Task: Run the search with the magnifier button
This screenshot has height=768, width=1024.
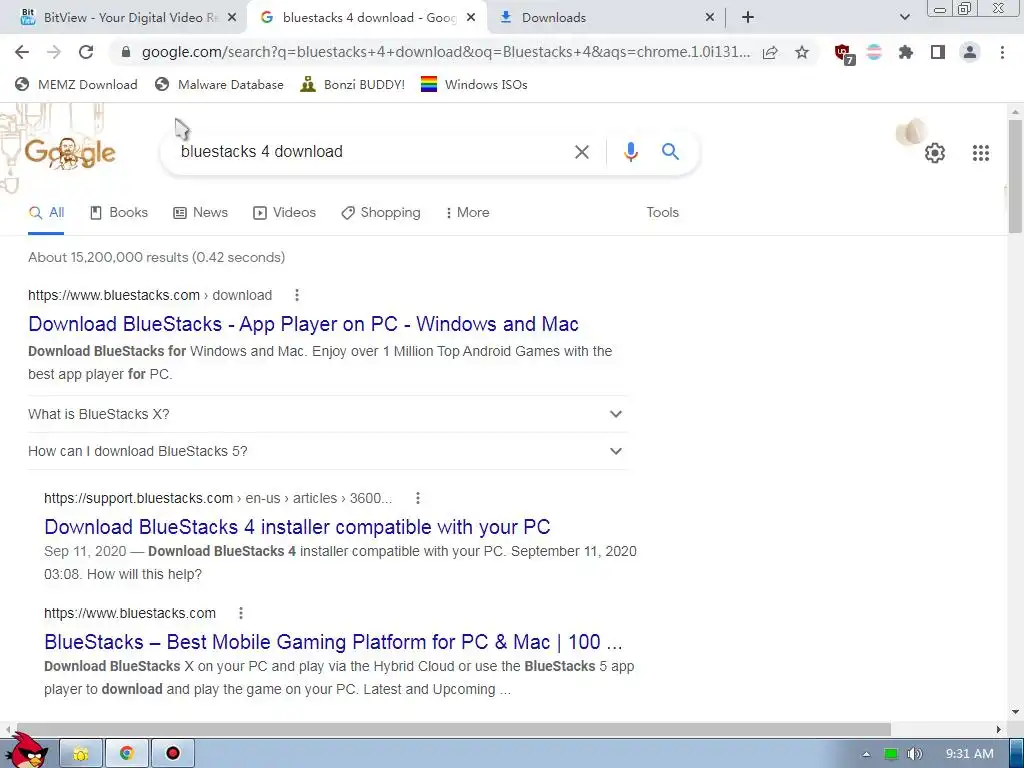Action: point(670,152)
